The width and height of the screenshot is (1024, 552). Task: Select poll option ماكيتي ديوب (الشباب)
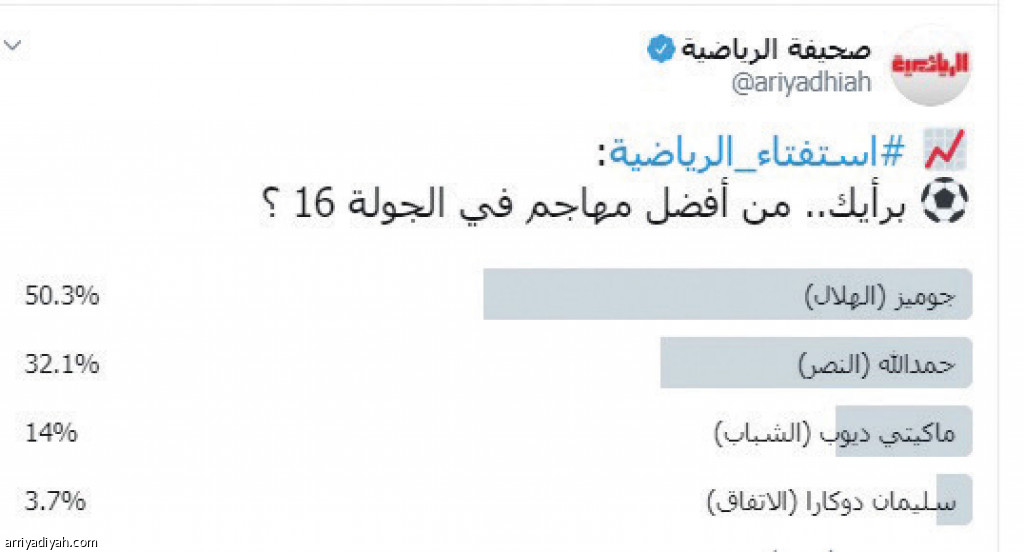pos(835,432)
